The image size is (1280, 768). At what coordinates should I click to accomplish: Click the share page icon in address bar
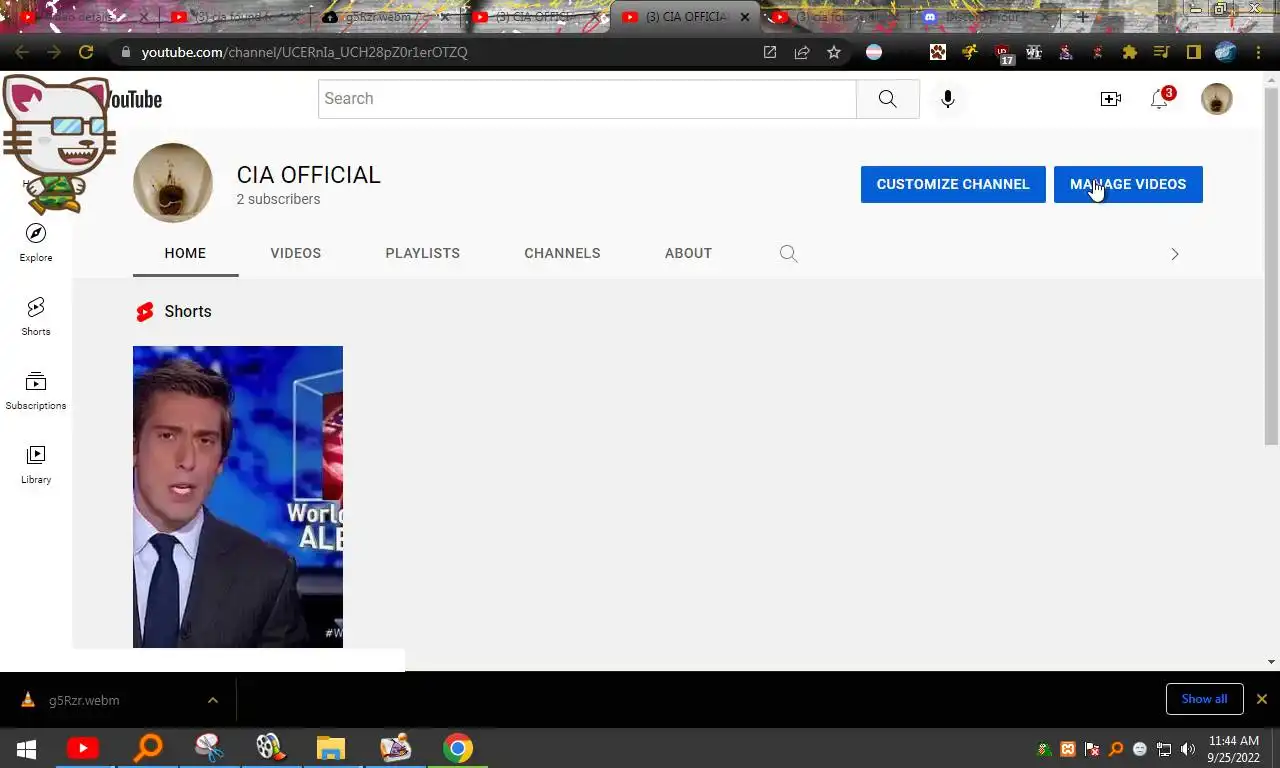coord(802,52)
